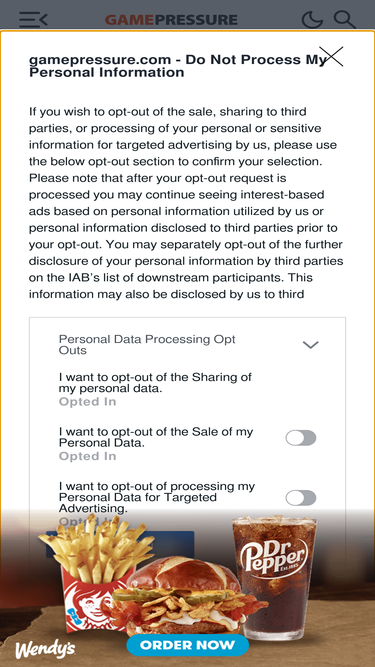Toggle dark mode with the moon icon
The height and width of the screenshot is (667, 375).
coord(312,20)
